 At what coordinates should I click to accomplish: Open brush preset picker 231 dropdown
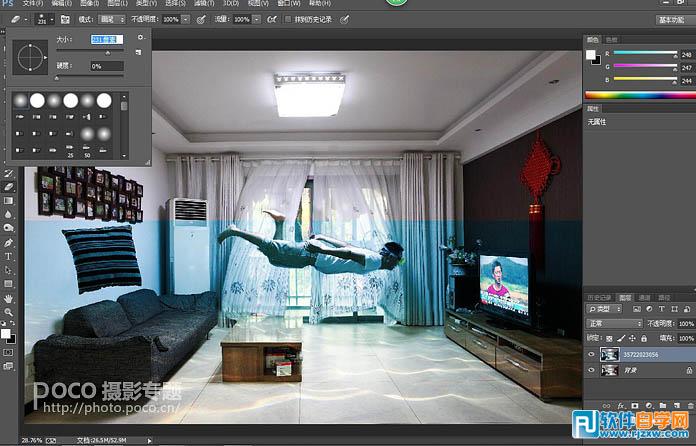pos(45,20)
